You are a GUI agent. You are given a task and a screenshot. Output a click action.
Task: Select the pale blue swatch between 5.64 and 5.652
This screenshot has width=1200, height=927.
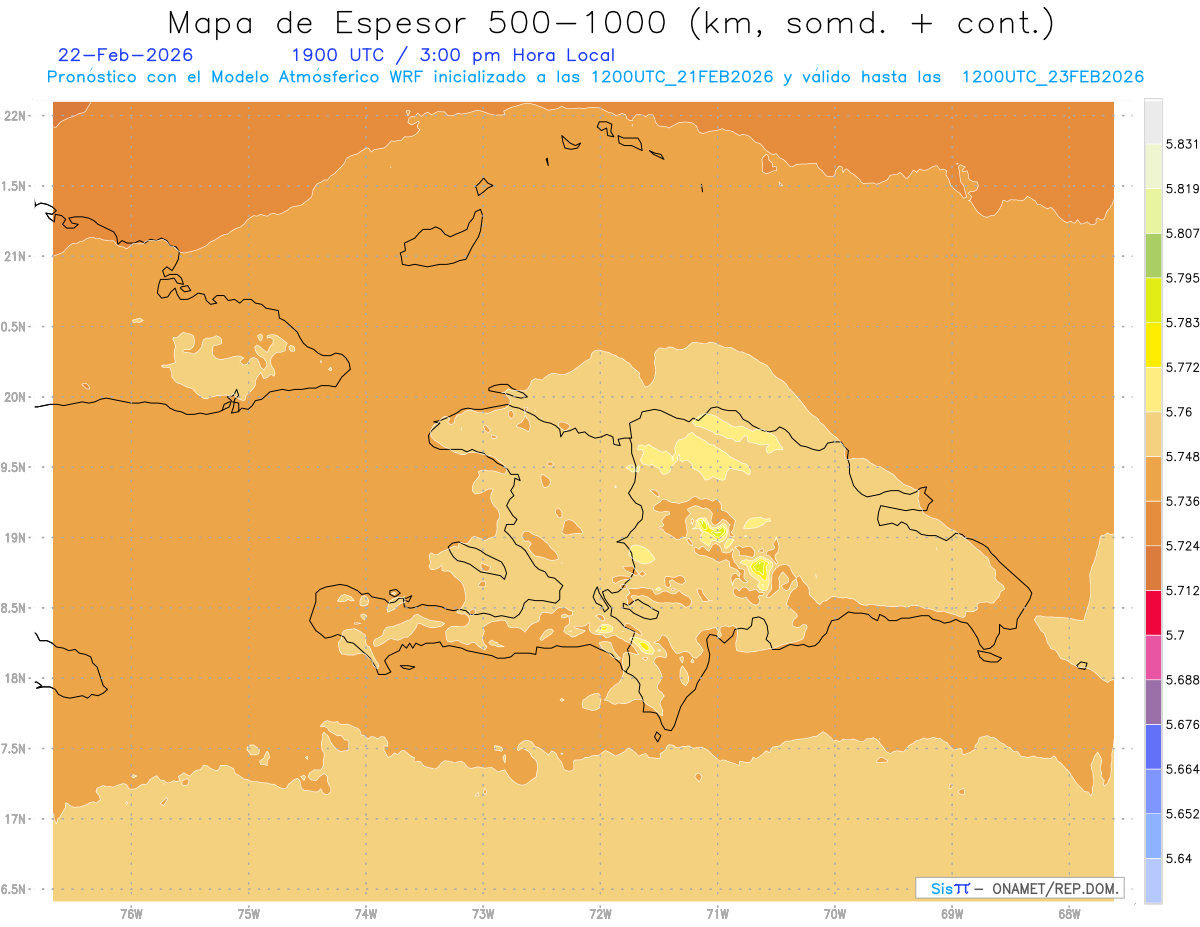[x=1153, y=836]
